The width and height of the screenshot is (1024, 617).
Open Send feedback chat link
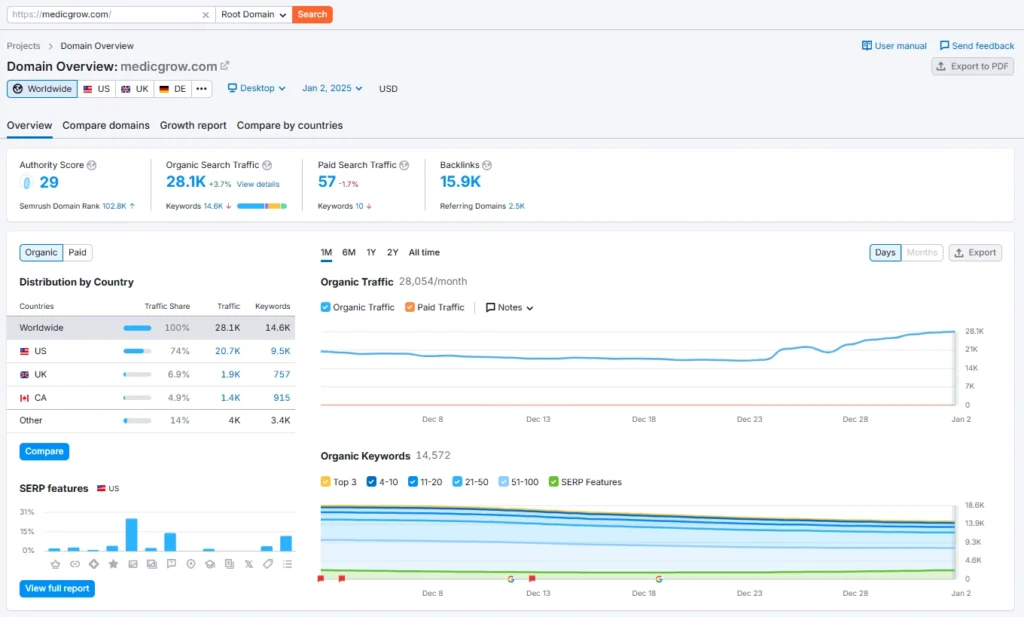[976, 46]
